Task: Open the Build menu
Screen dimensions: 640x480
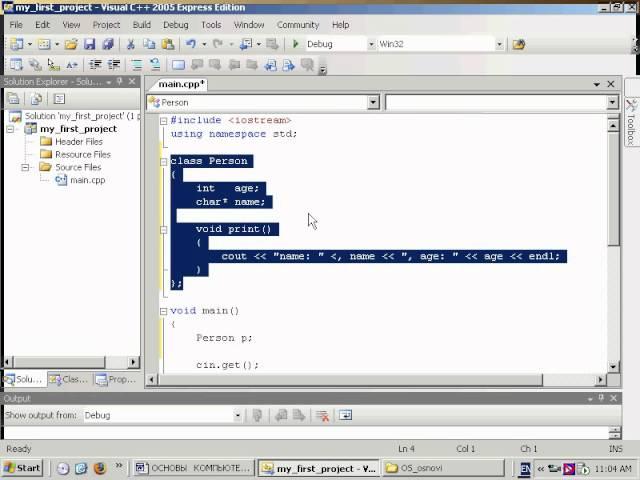Action: tap(142, 24)
